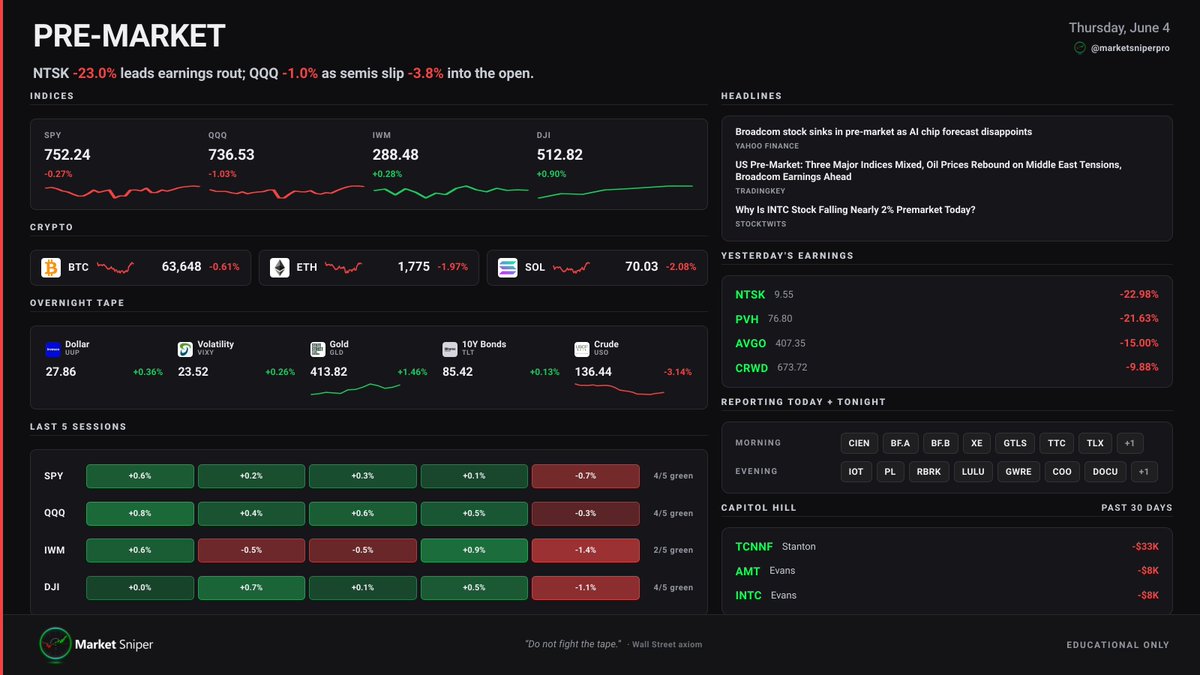Screen dimensions: 1200x675
Task: Click the PVH earnings ticker
Action: [x=748, y=319]
